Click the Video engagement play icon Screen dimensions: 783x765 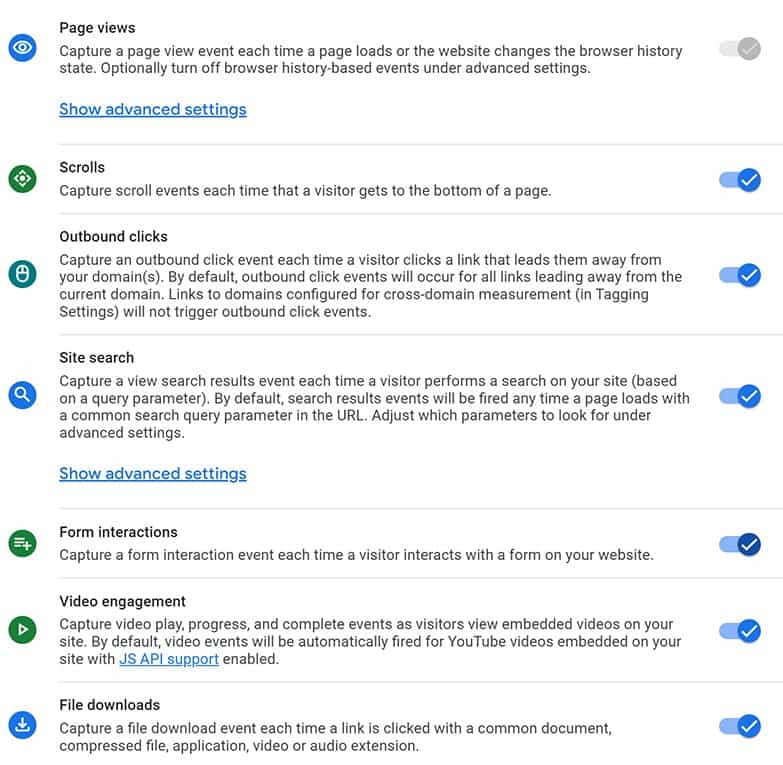tap(22, 630)
